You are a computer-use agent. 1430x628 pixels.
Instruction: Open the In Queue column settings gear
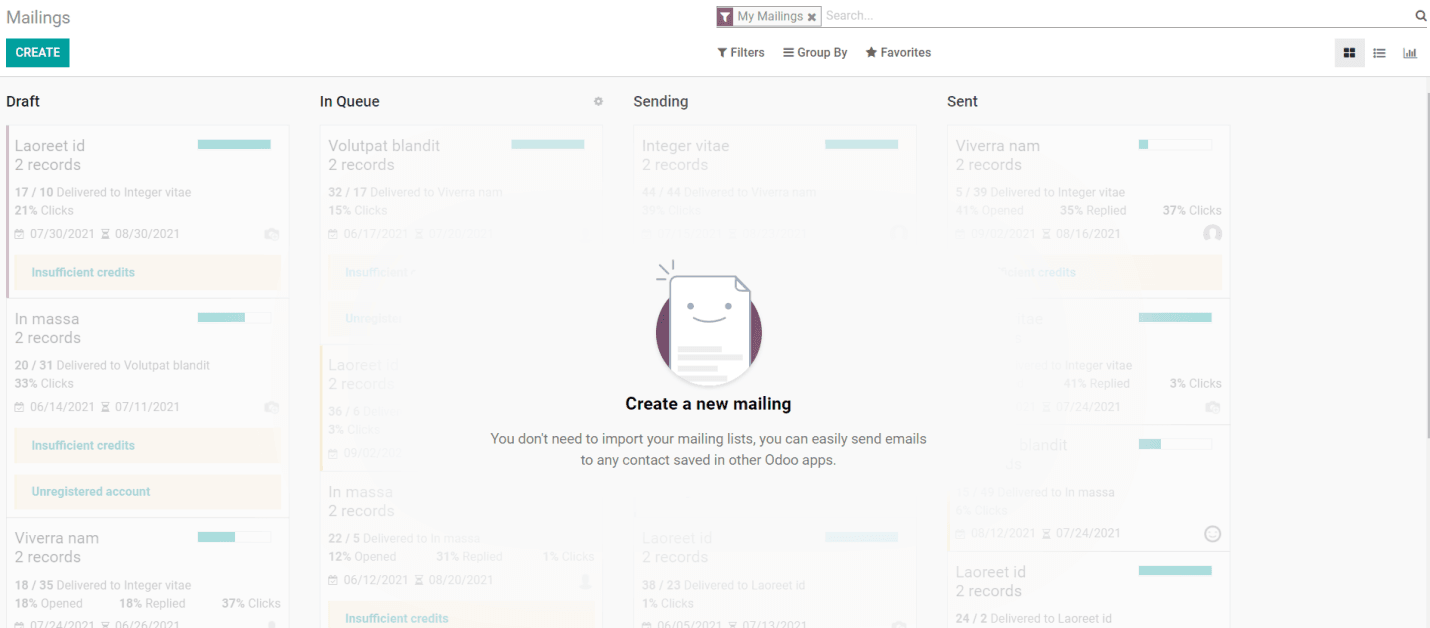click(x=598, y=101)
